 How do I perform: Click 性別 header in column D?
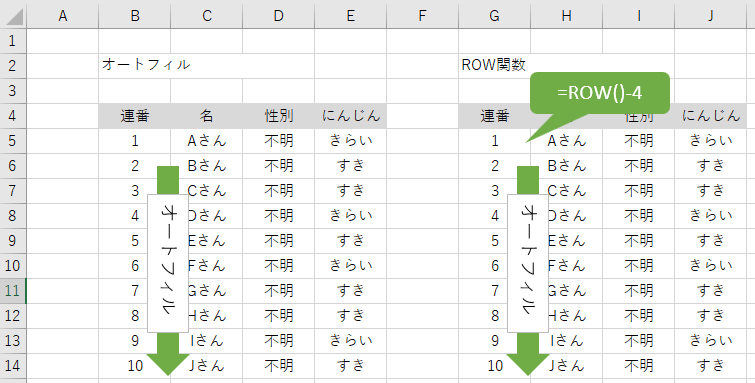point(279,116)
